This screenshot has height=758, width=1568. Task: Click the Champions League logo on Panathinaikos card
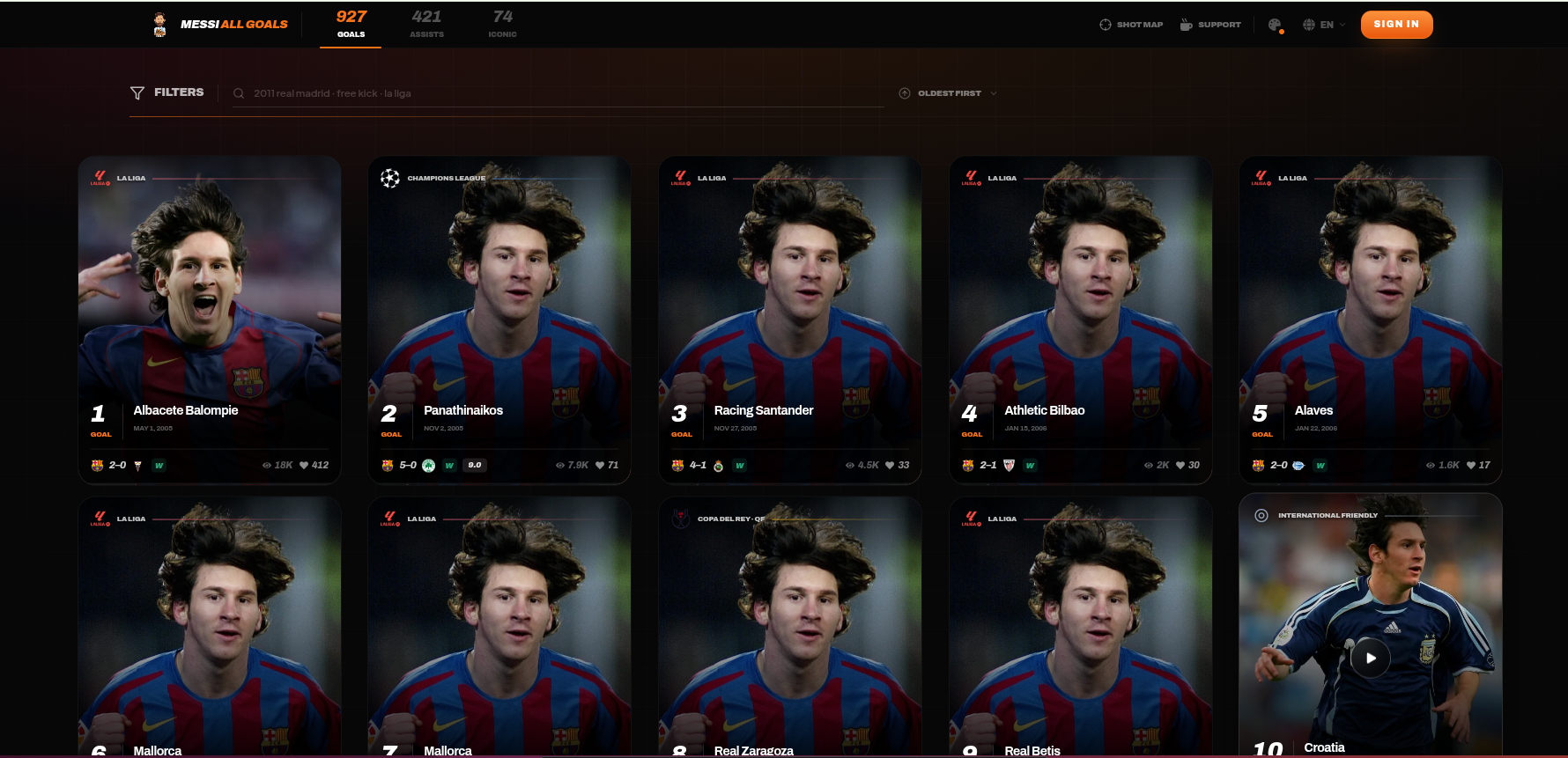pos(390,178)
